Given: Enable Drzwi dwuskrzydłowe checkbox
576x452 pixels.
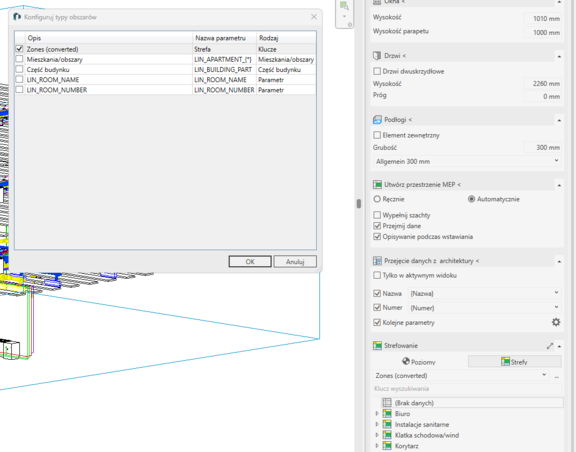Looking at the screenshot, I should coord(377,71).
